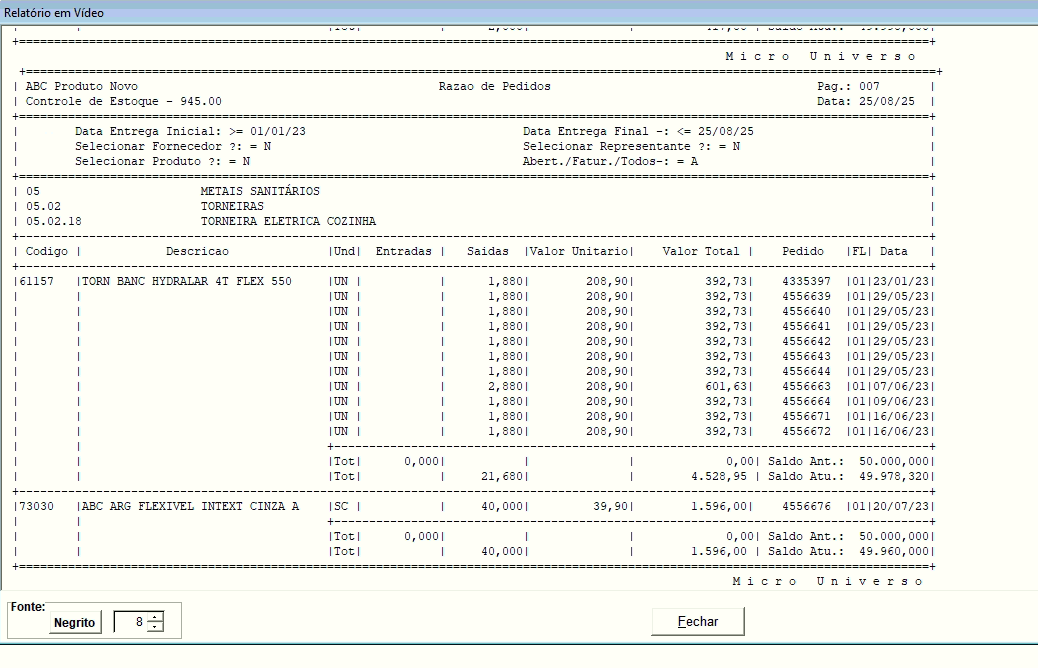Click pedido number 4556676
The width and height of the screenshot is (1038, 668).
tap(806, 506)
